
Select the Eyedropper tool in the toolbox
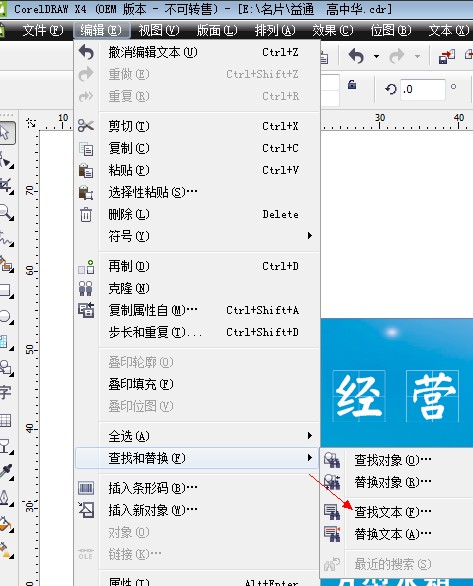pos(6,472)
